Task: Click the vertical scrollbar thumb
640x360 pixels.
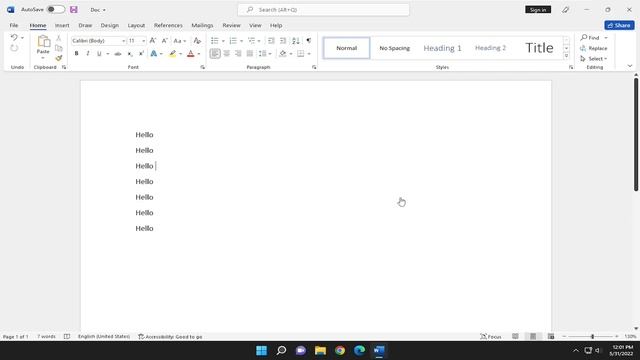Action: tap(636, 134)
